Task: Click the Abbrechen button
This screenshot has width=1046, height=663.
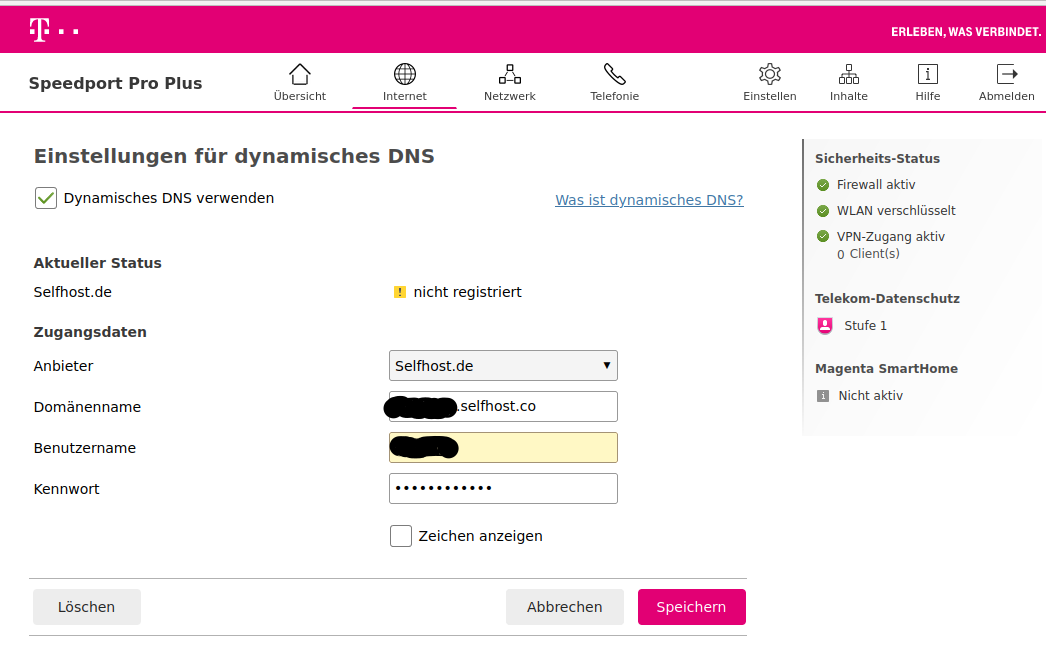Action: tap(564, 607)
